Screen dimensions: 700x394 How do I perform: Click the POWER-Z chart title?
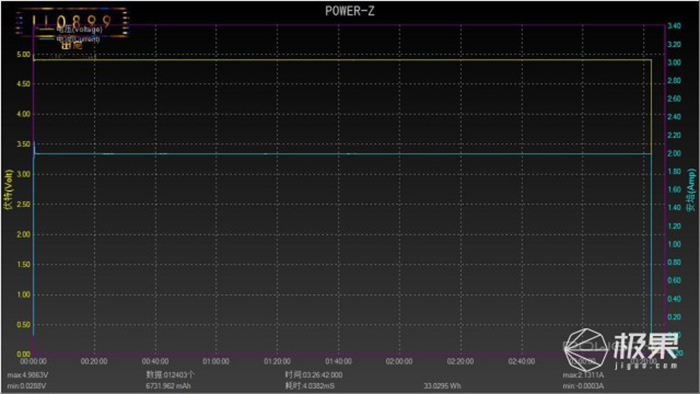click(x=350, y=11)
